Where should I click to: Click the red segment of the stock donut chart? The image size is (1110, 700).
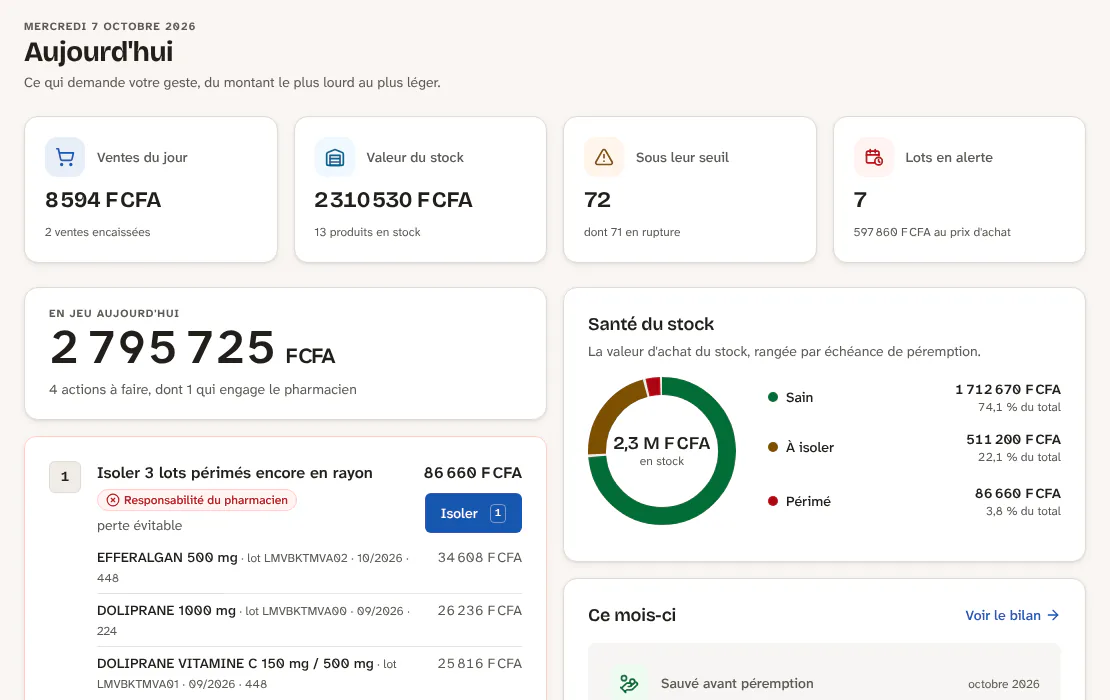[653, 386]
